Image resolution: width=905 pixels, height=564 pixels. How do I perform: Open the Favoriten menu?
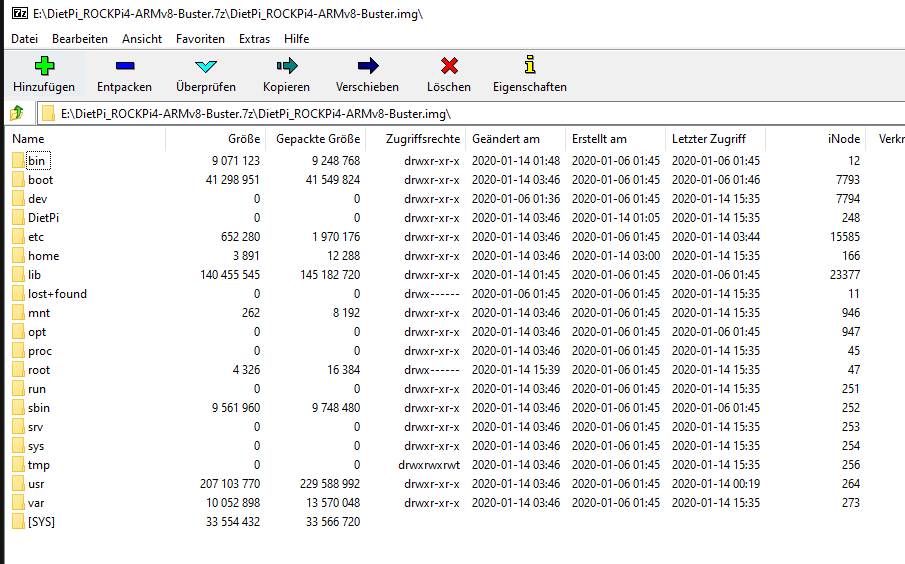point(200,39)
